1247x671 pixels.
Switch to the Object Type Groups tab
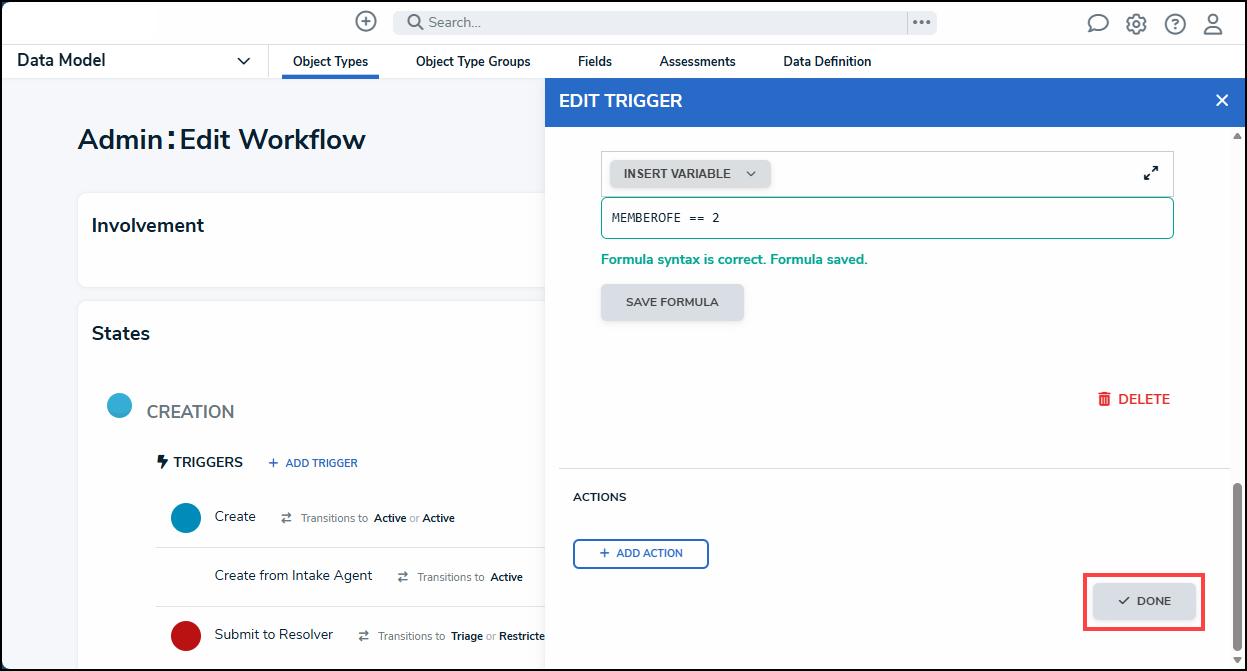pos(473,62)
